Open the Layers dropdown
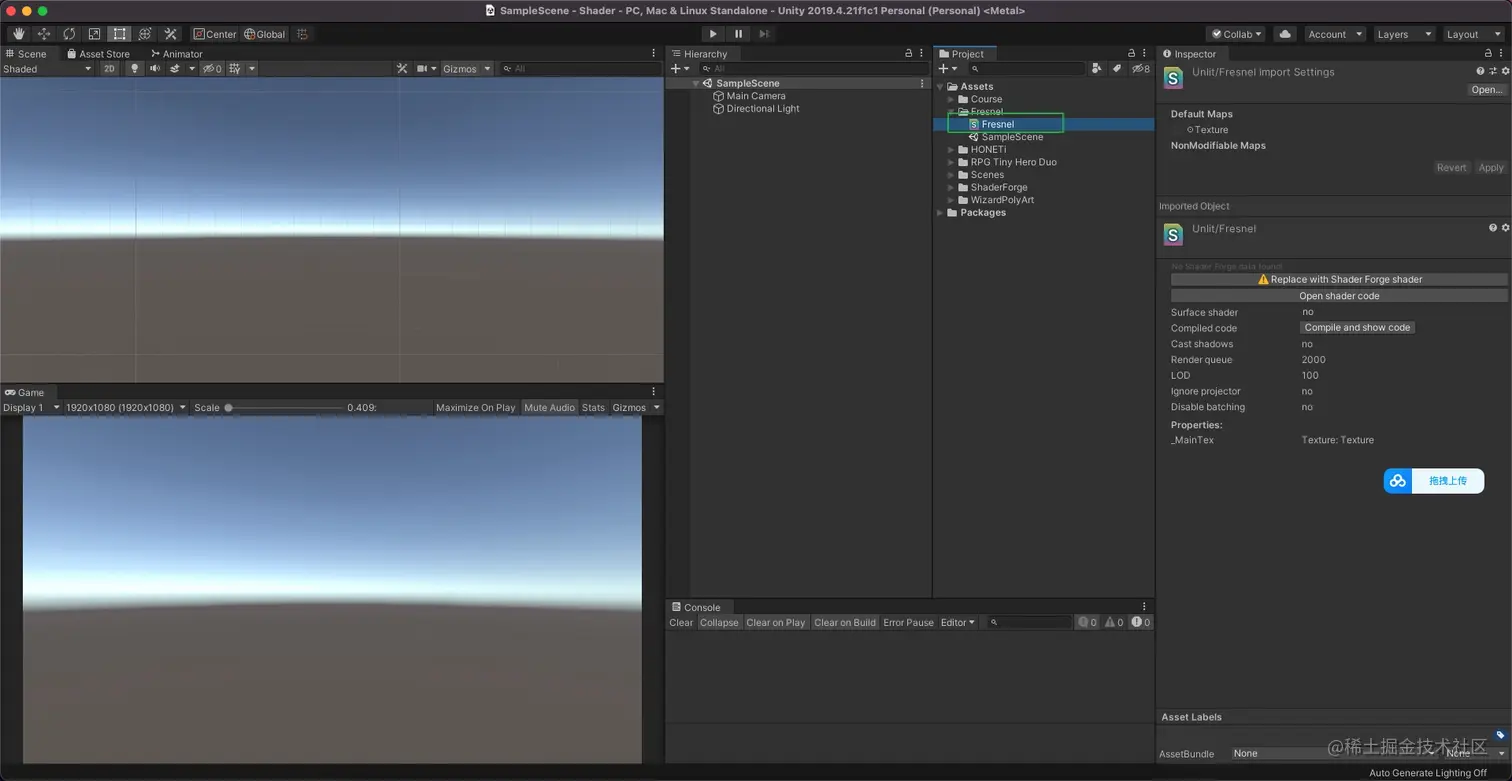Screen dimensions: 1512x781 coord(1404,34)
